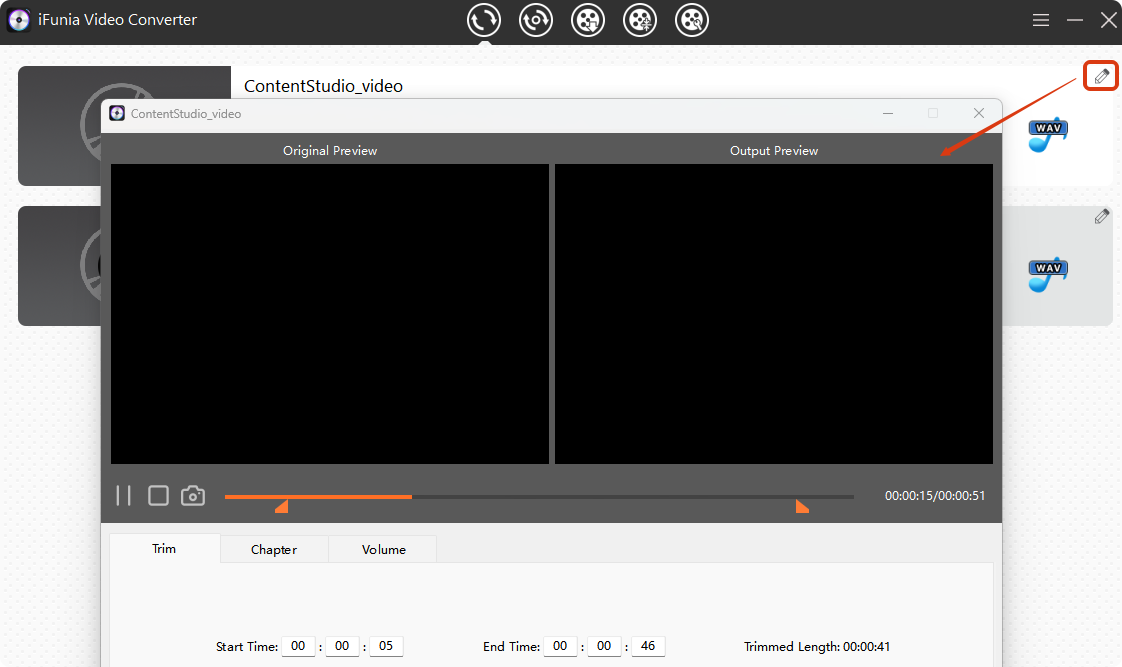Click the DVD rip icon in top toolbar
The width and height of the screenshot is (1122, 667).
pyautogui.click(x=536, y=20)
